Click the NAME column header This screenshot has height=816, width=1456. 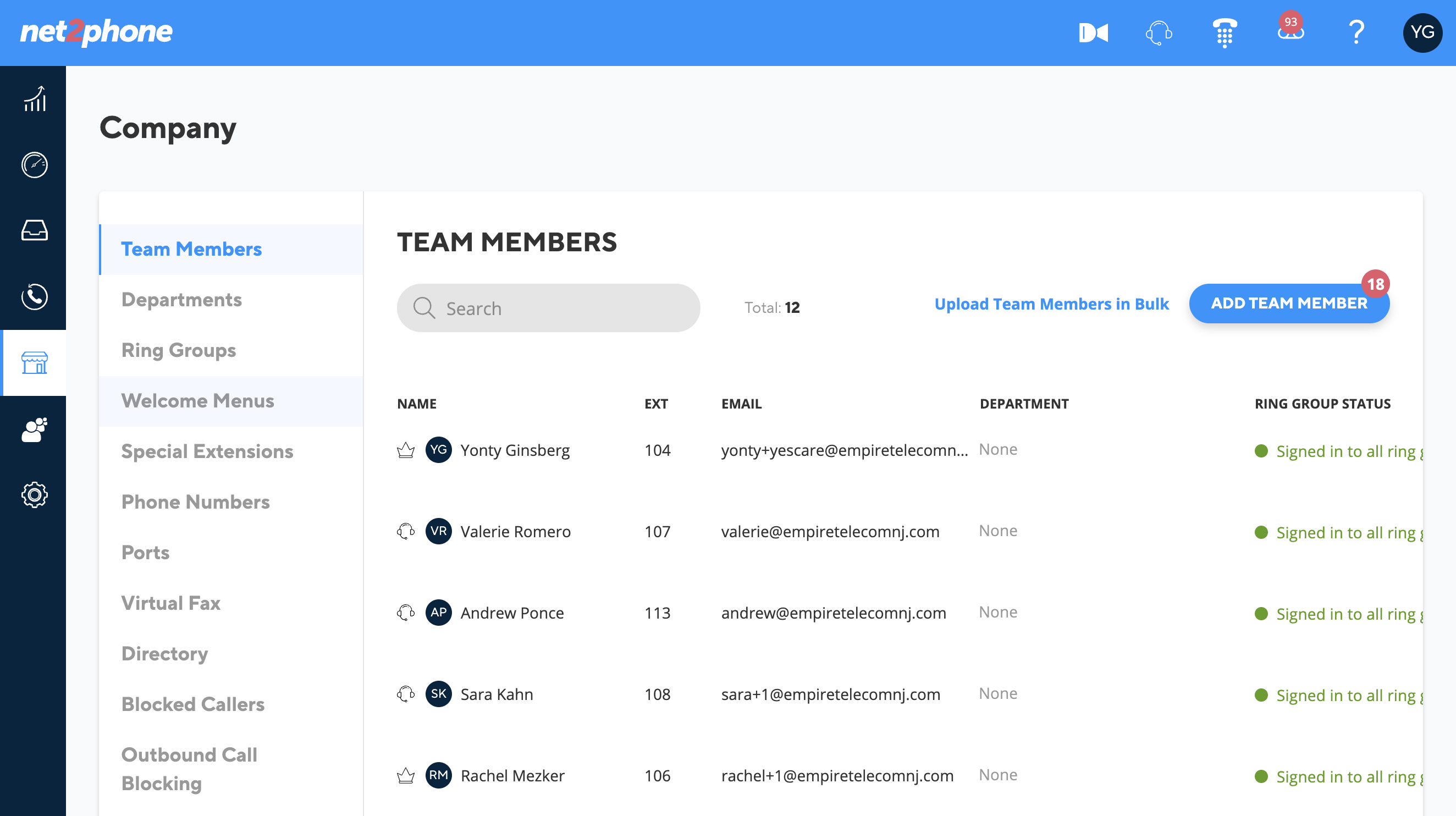click(417, 404)
